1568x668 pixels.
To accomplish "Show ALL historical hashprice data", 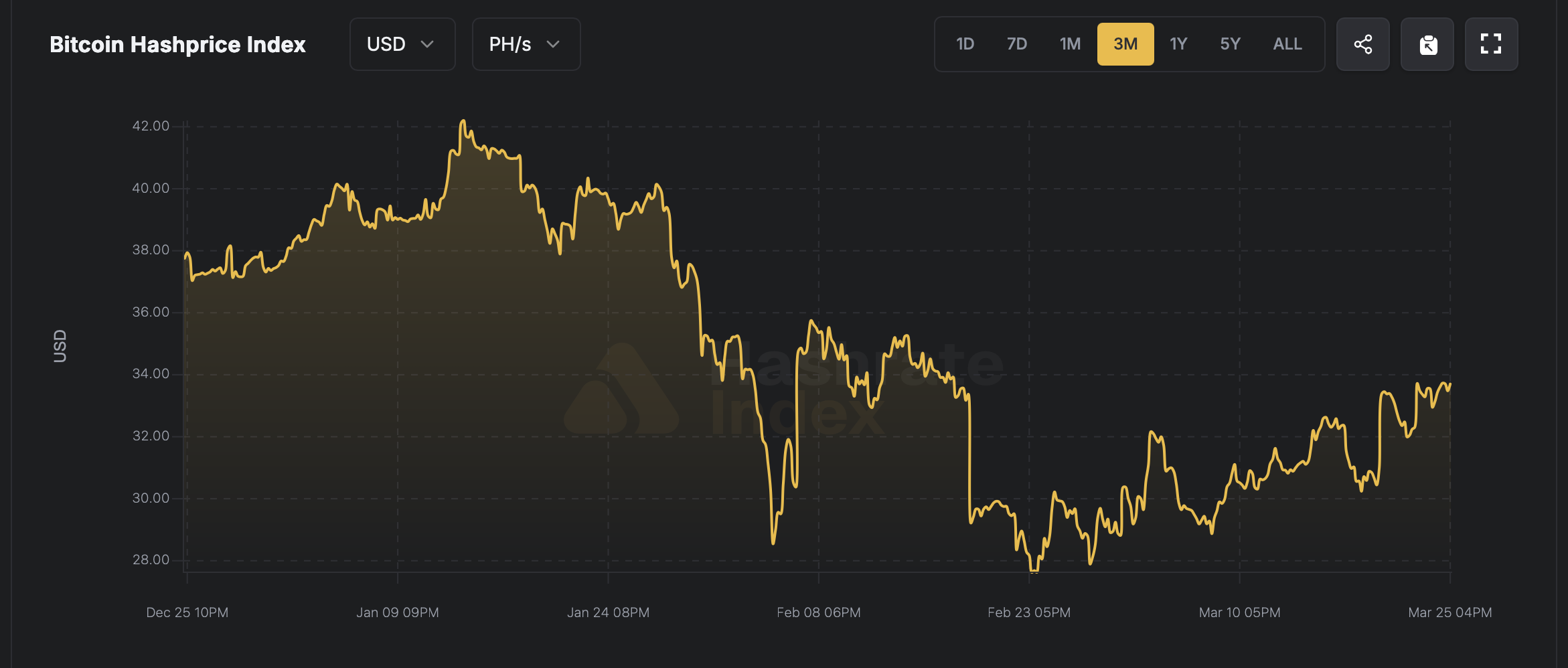I will coord(1286,44).
